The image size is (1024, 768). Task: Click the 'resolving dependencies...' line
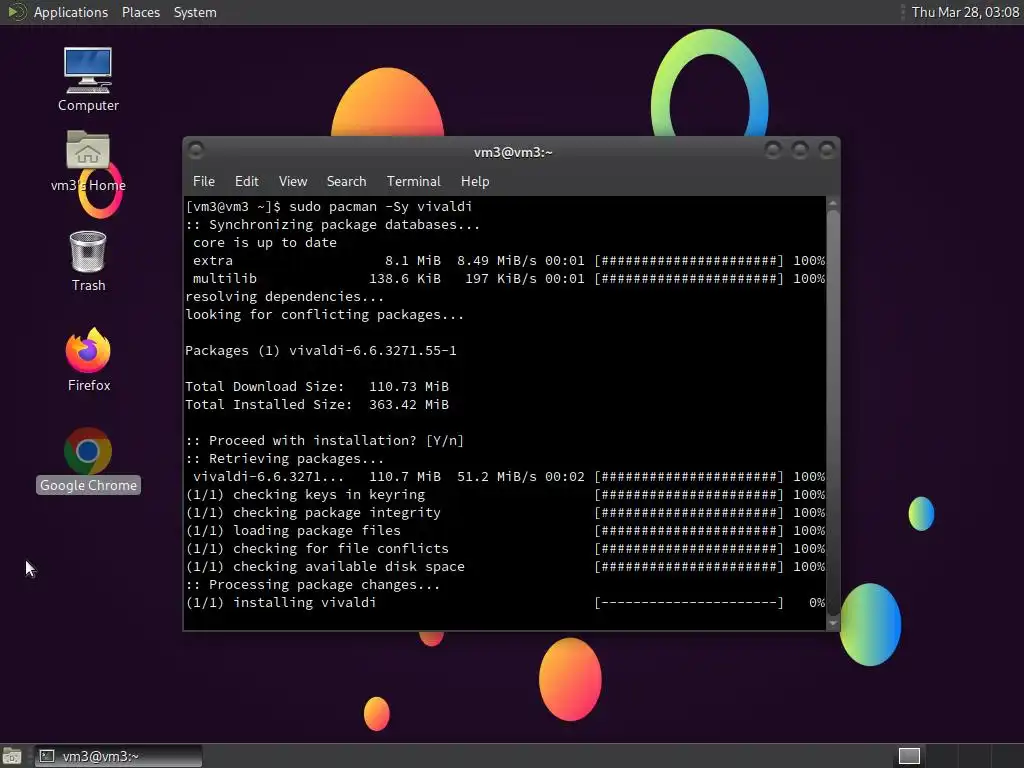(x=285, y=296)
